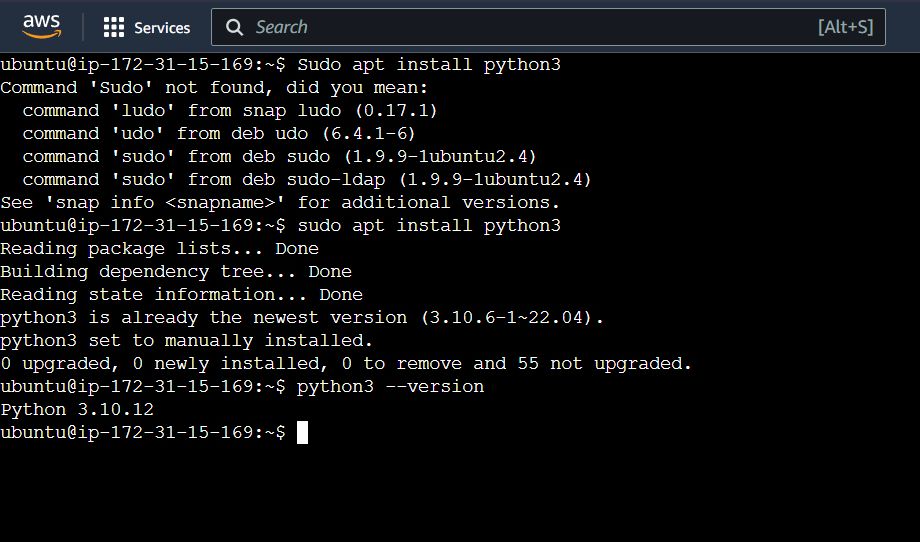Select the 'udo' from deb suggestion line
The image size is (920, 542).
click(219, 133)
